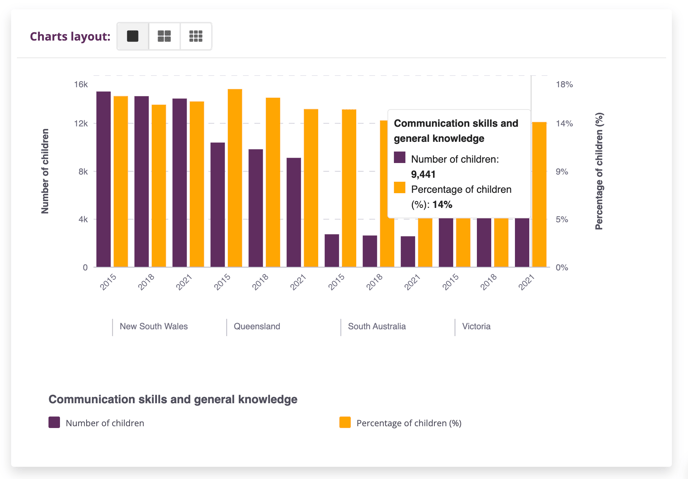Toggle the Percentage of children (%) legend entry
The width and height of the screenshot is (688, 479).
pos(401,423)
